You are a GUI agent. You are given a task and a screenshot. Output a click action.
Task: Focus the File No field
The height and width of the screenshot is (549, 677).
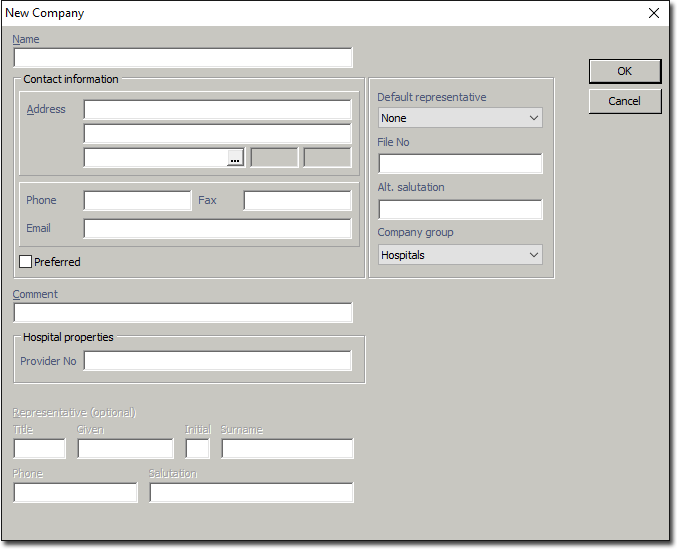(x=460, y=164)
